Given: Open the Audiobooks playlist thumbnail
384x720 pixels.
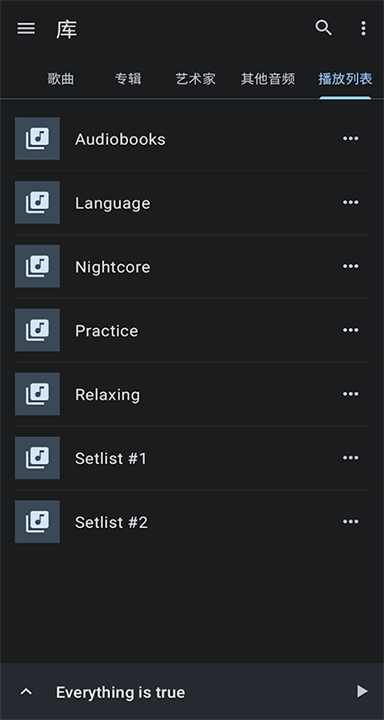Looking at the screenshot, I should [37, 139].
